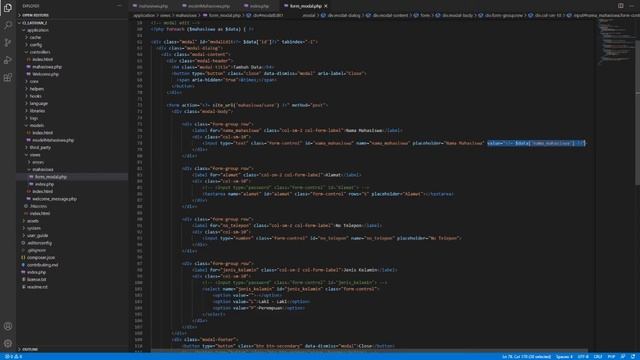Open .htaccess file in explorer
Image resolution: width=640 pixels, height=360 pixels.
click(38, 206)
